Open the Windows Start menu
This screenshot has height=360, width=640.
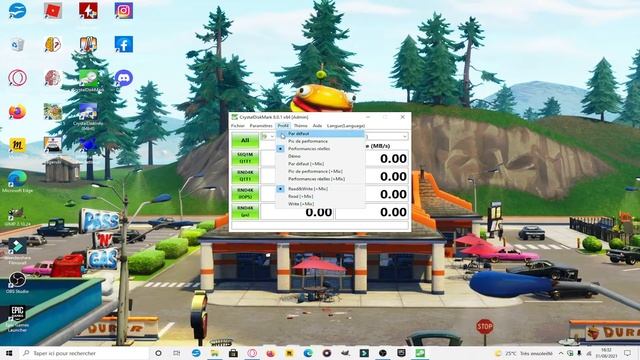pyautogui.click(x=9, y=353)
